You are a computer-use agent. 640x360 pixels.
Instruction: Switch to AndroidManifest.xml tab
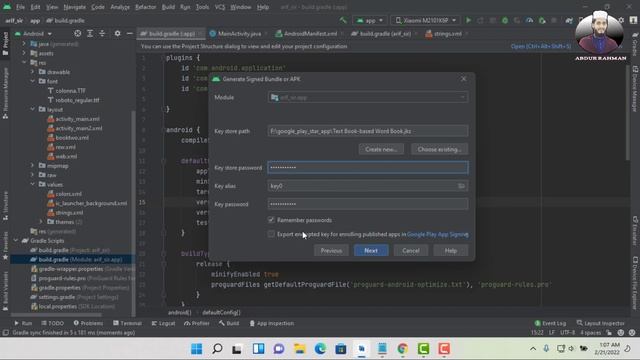[309, 33]
